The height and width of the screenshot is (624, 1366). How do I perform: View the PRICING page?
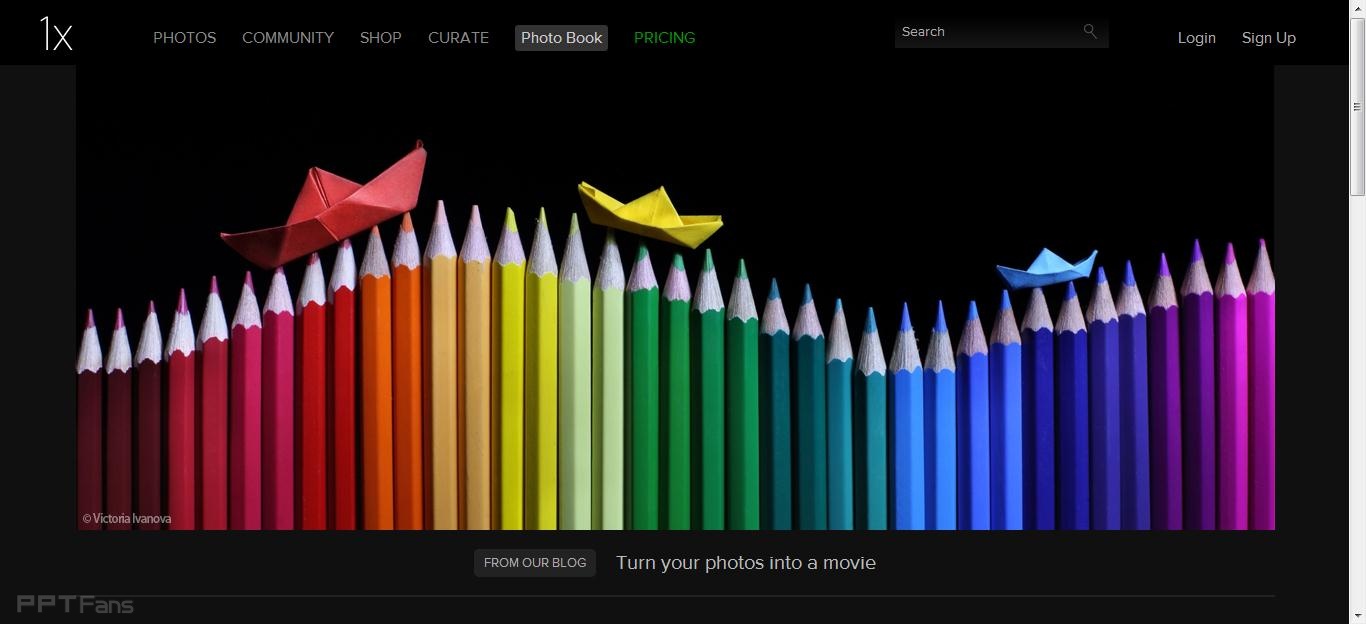coord(664,38)
